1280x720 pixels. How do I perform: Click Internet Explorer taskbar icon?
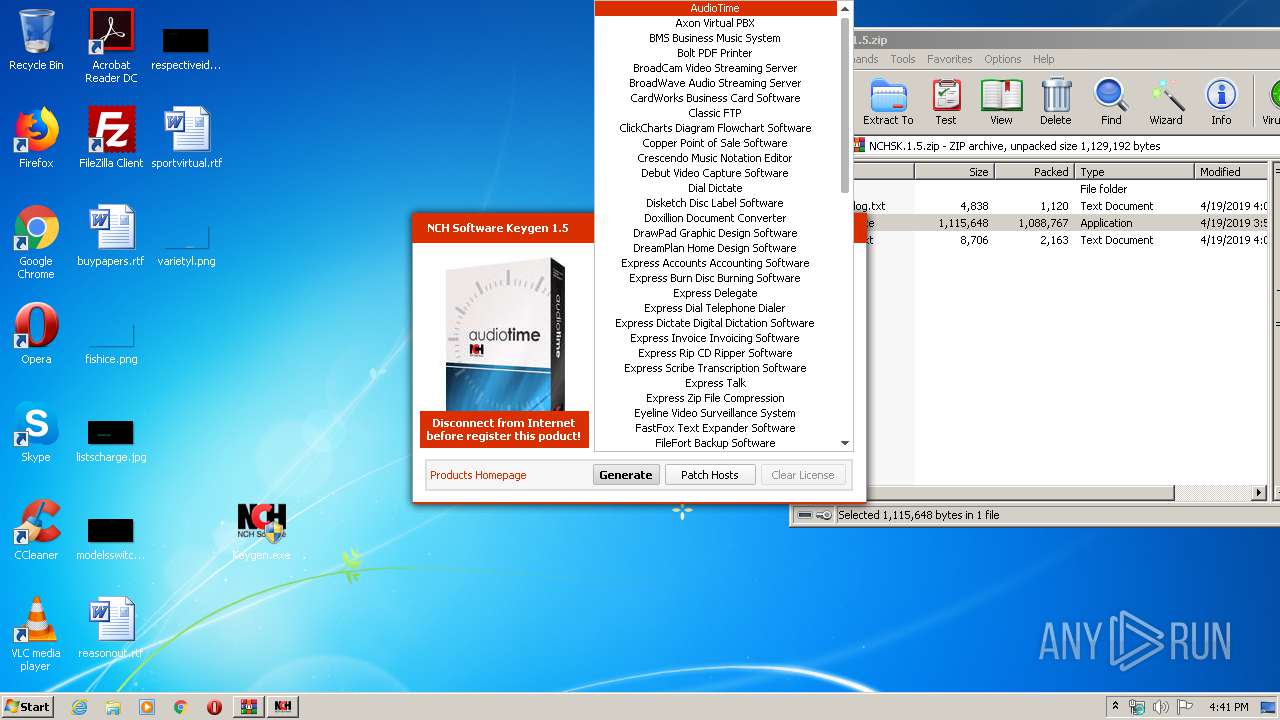(x=79, y=707)
